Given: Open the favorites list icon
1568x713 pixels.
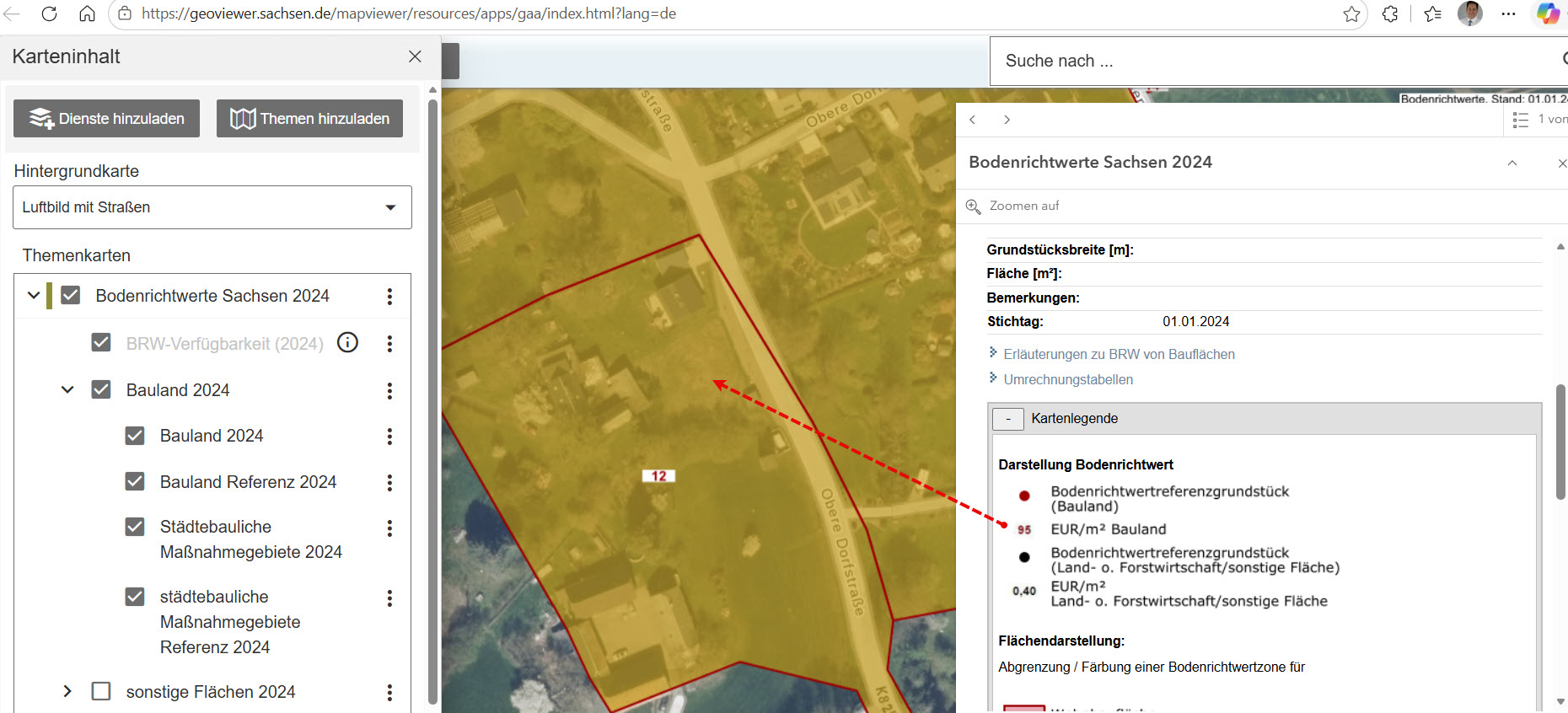Looking at the screenshot, I should tap(1432, 13).
